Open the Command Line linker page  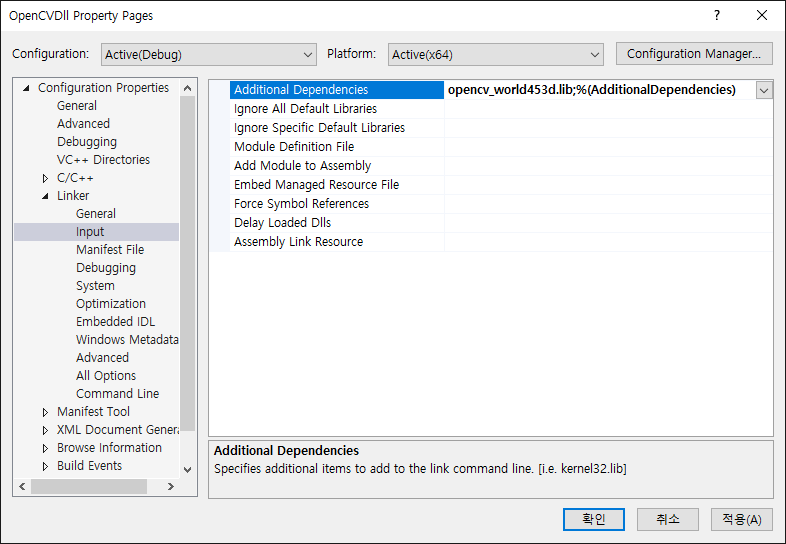coord(117,394)
